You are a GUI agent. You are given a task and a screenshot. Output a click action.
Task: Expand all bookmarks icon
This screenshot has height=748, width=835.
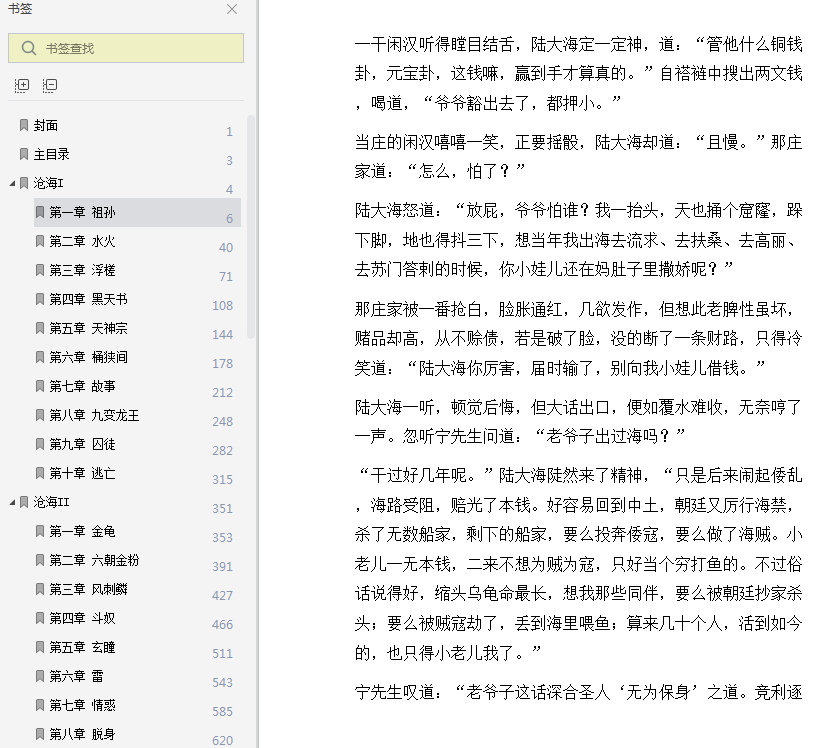(22, 85)
